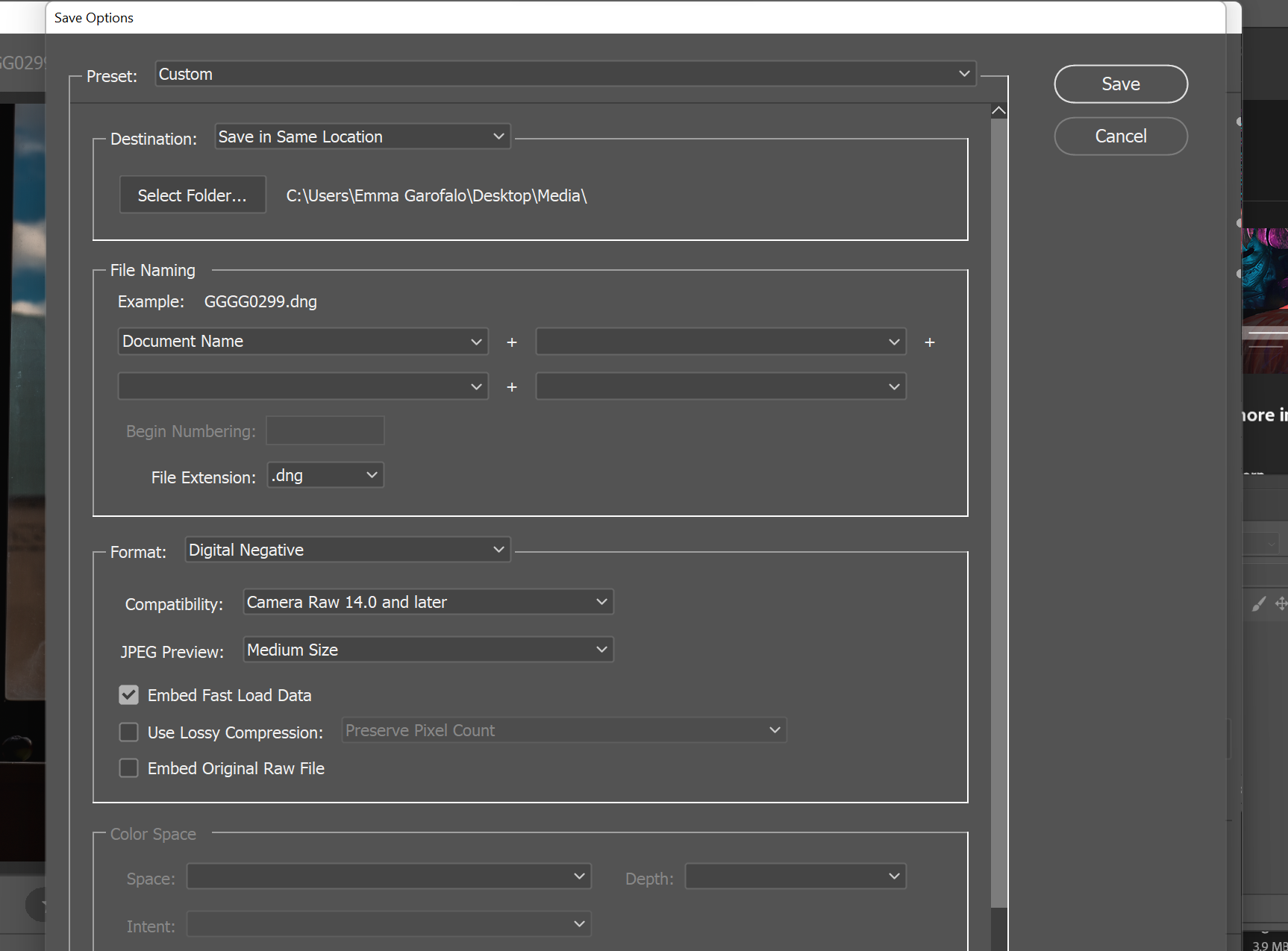
Task: Check Embed Original Raw File
Action: click(129, 768)
